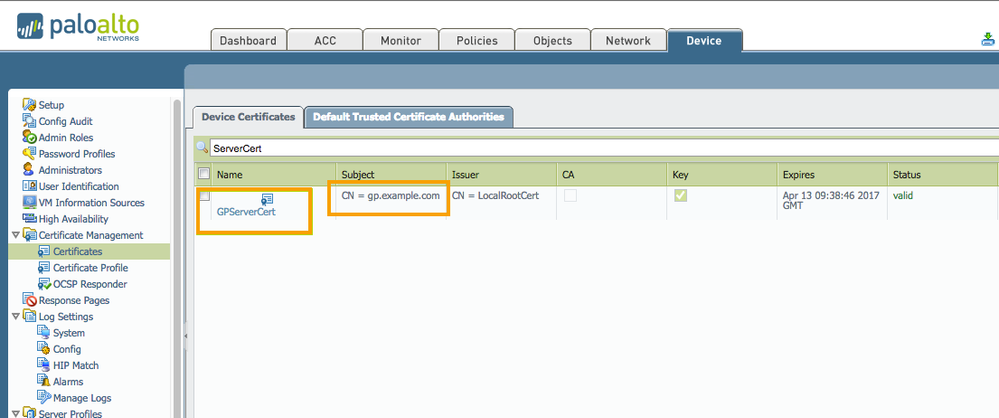Image resolution: width=999 pixels, height=418 pixels.
Task: Sort by the Expires column header
Action: (x=832, y=175)
